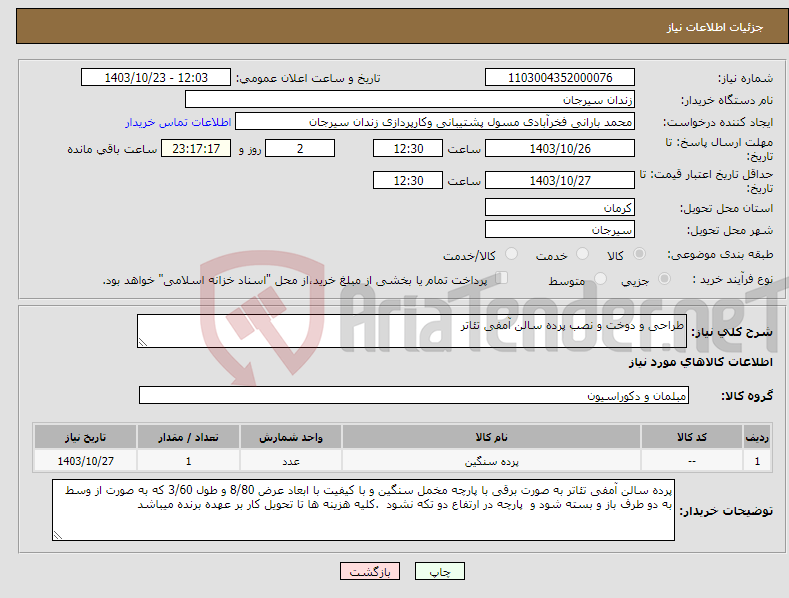789x598 pixels.
Task: Click the نام کالا column header
Action: point(491,437)
